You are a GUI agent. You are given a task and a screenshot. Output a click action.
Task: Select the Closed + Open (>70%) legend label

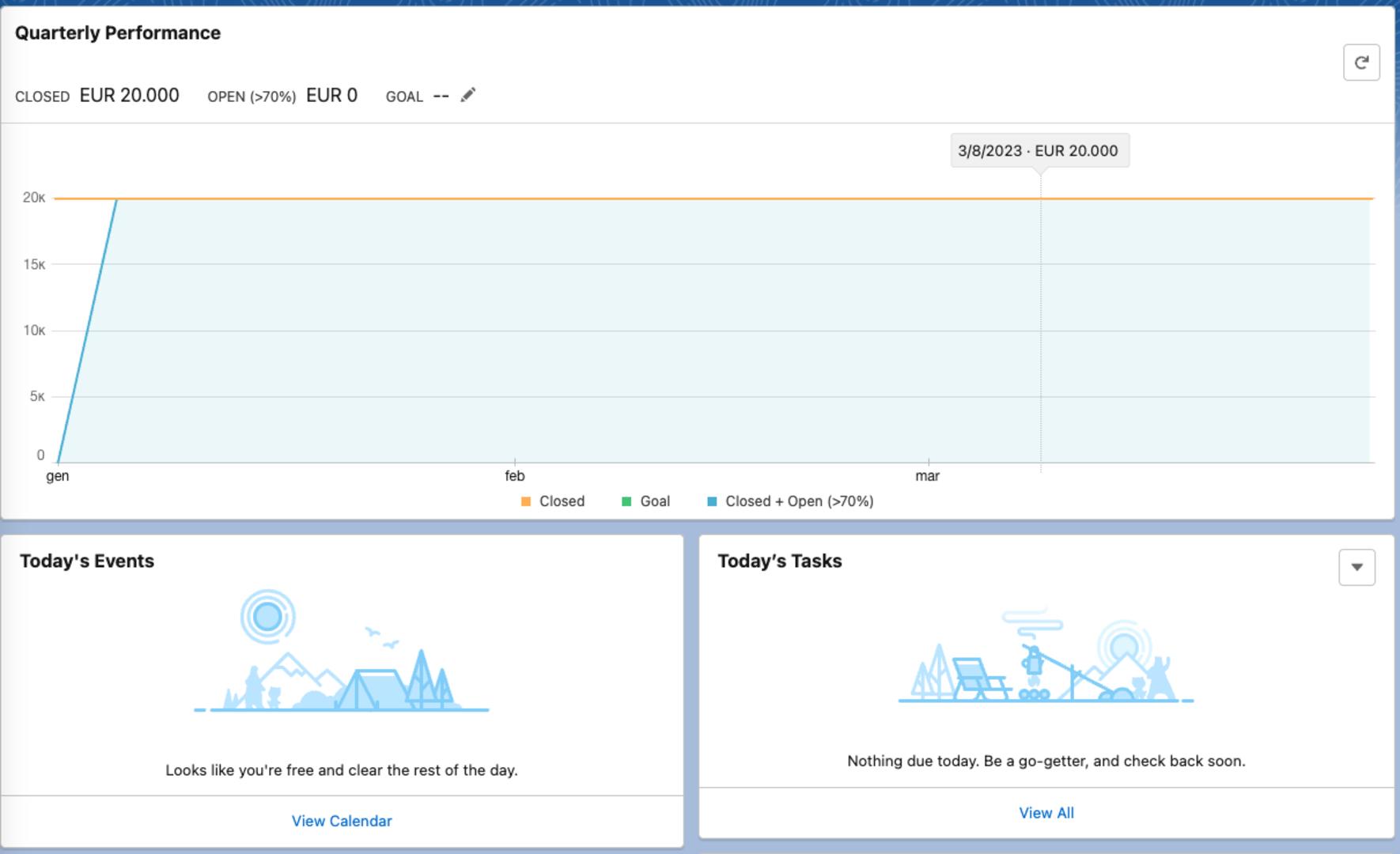click(800, 501)
